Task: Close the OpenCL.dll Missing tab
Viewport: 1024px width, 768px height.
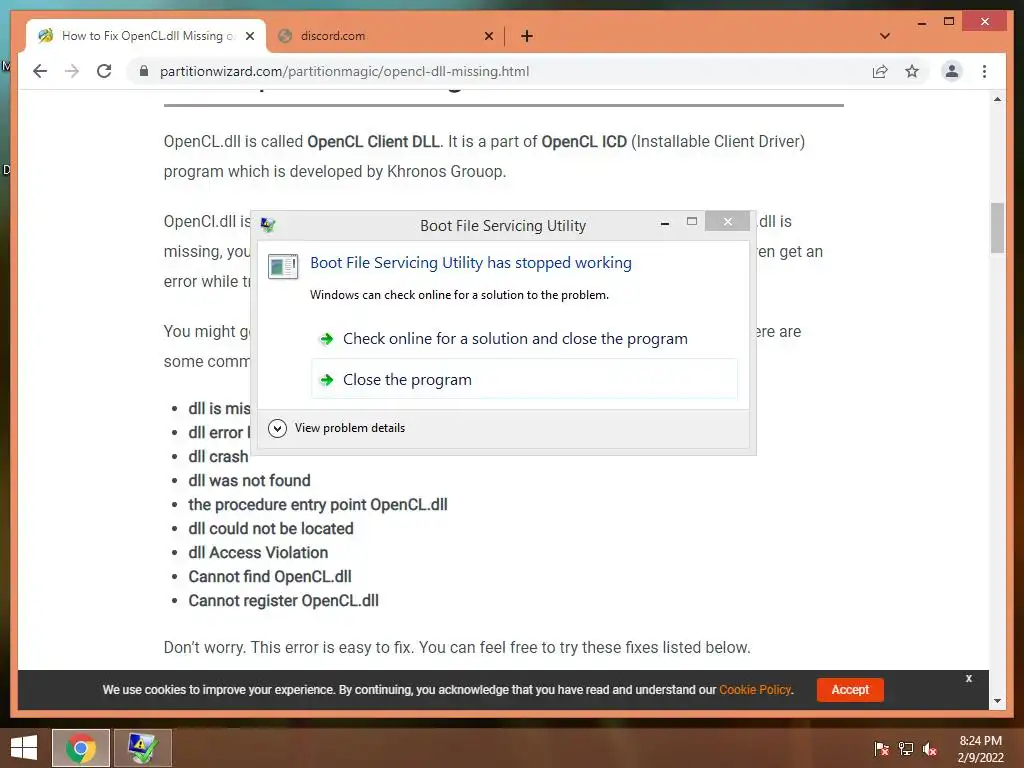Action: point(249,36)
